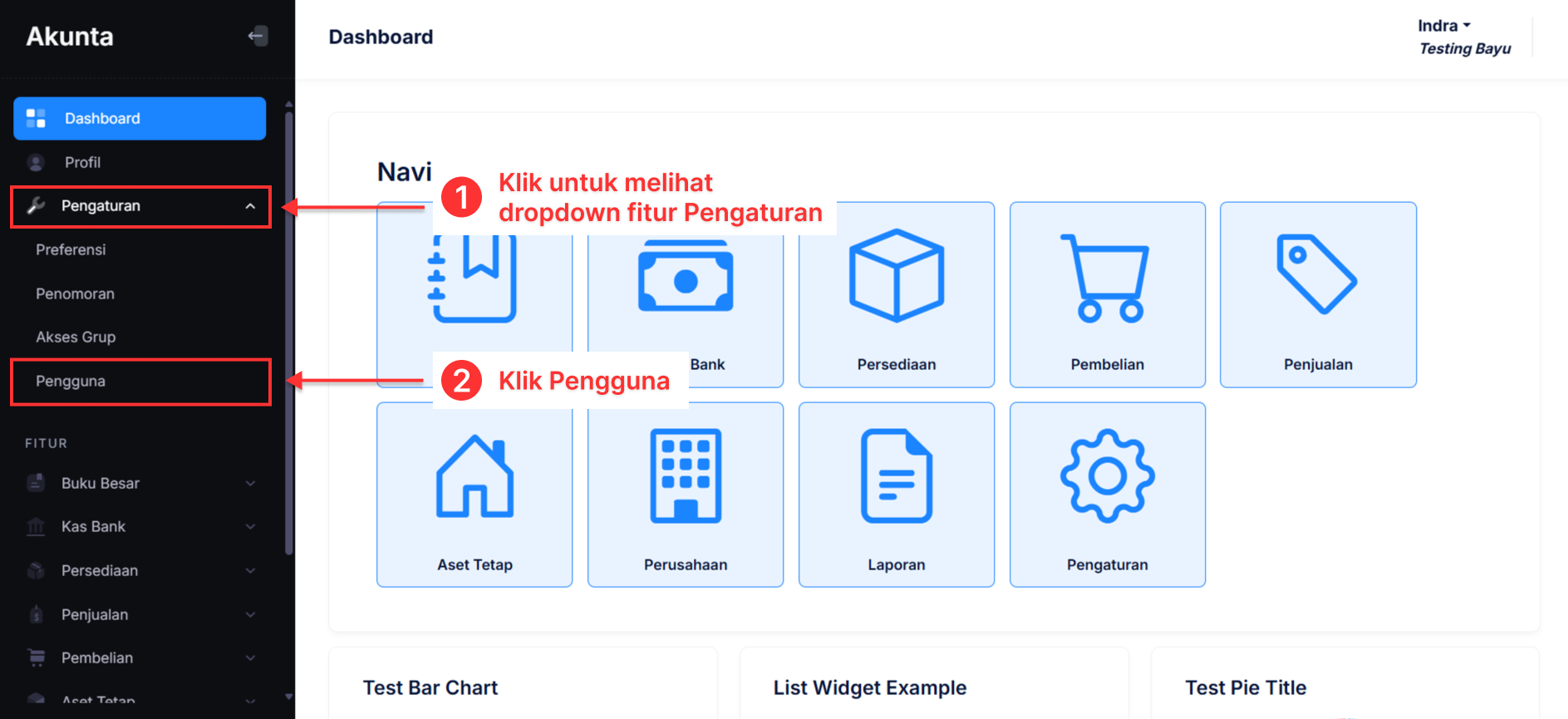This screenshot has width=1568, height=719.
Task: Open the Perusahaan building tile
Action: pyautogui.click(x=685, y=495)
